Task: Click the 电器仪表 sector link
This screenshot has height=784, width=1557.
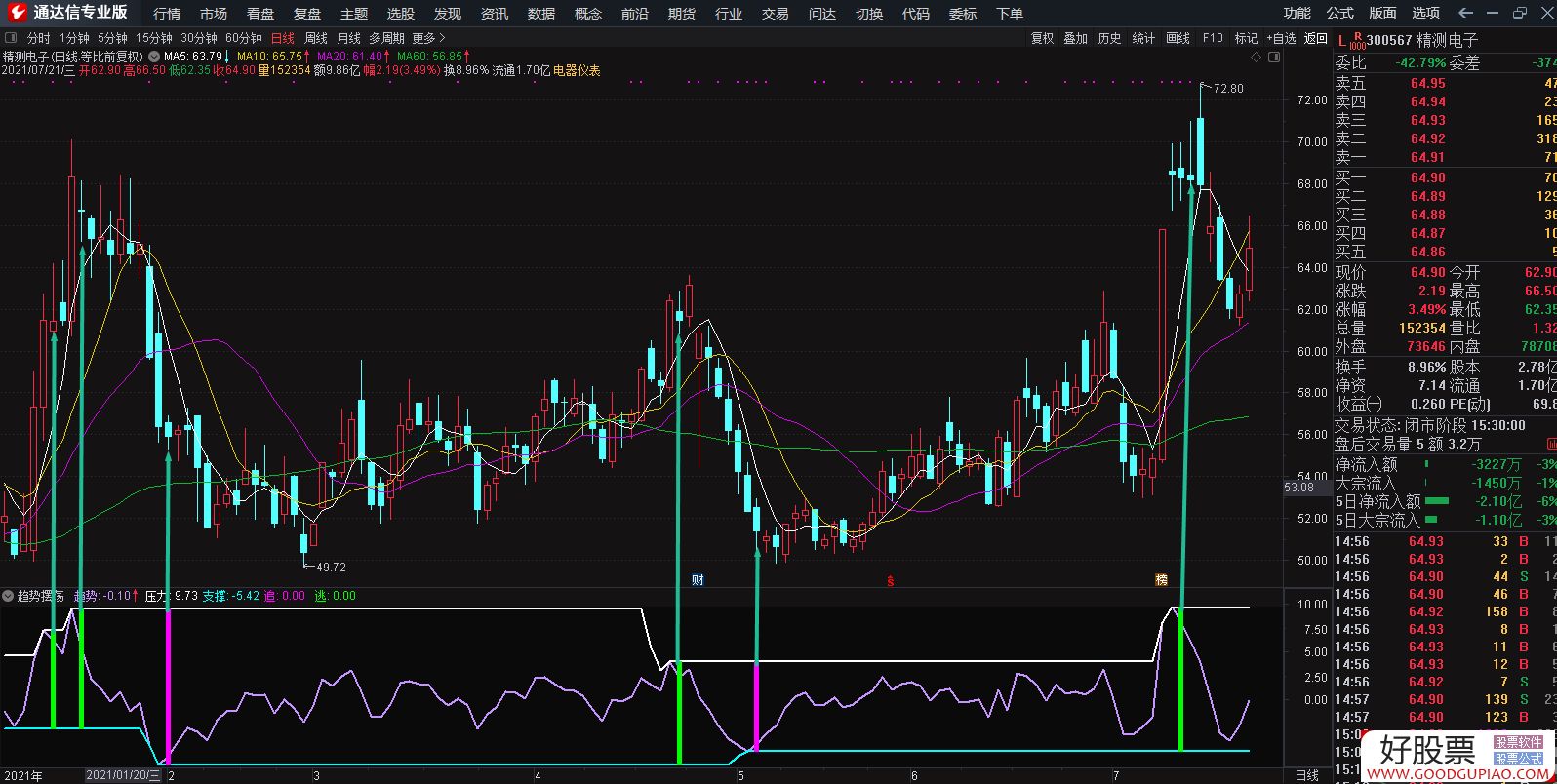Action: tap(577, 70)
